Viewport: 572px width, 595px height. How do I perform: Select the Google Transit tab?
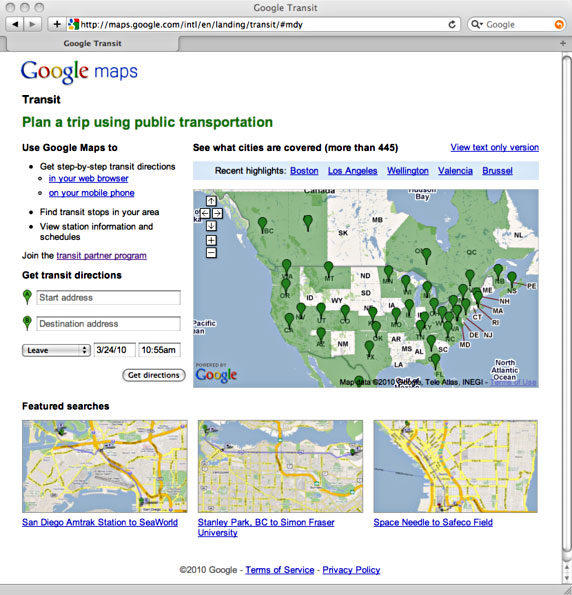tap(93, 44)
